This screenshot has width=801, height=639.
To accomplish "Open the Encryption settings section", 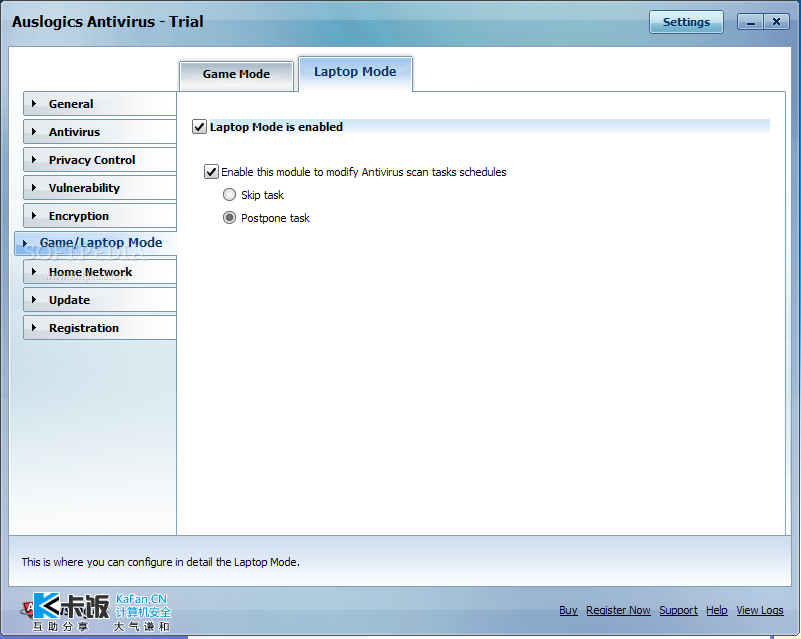I will (x=100, y=216).
